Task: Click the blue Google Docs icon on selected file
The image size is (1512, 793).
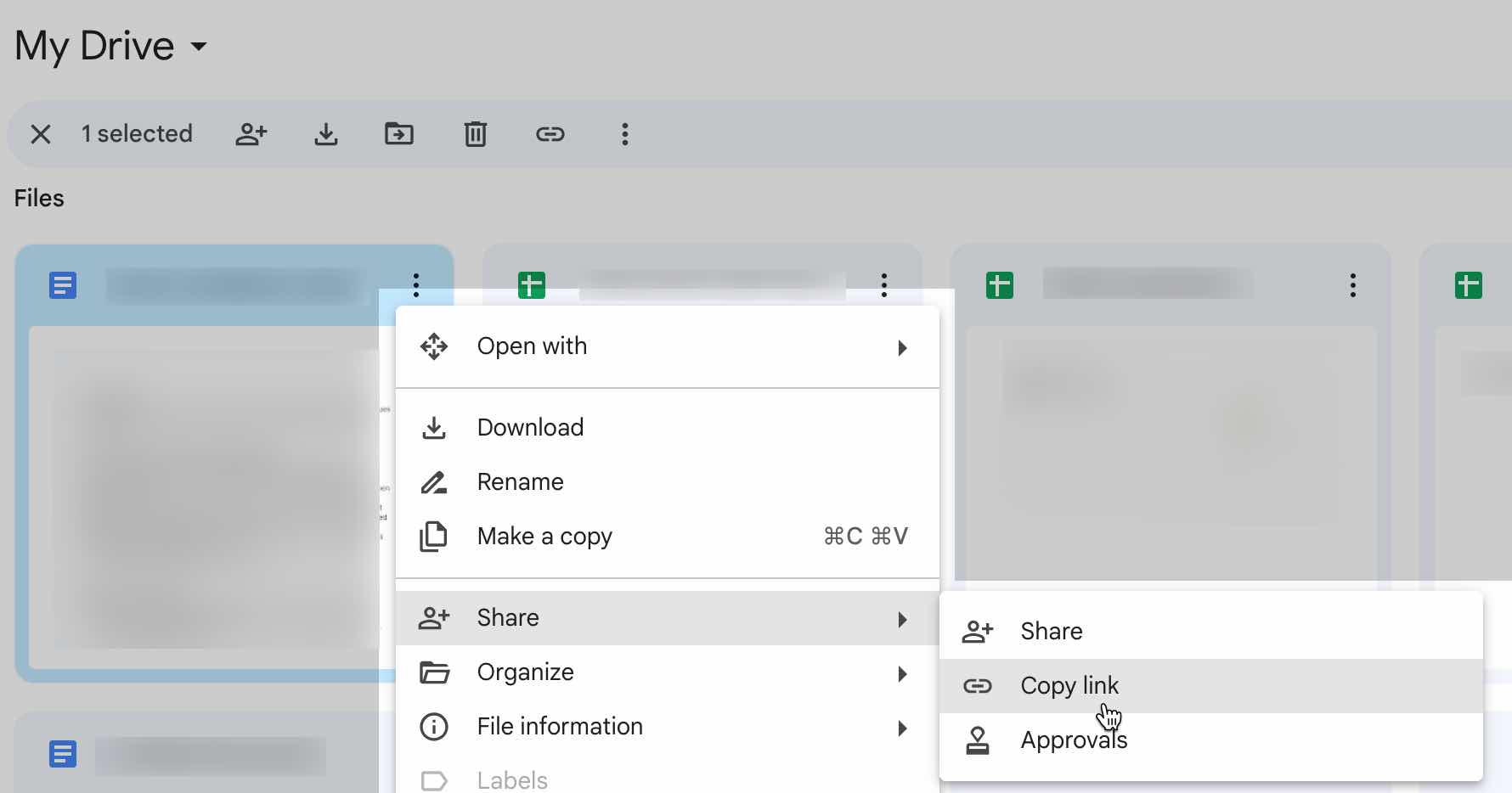Action: [x=62, y=285]
